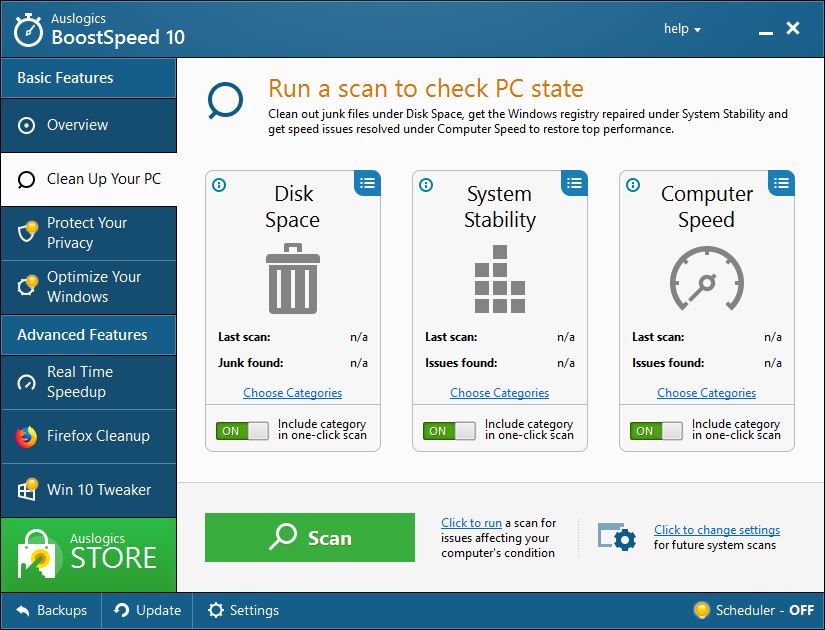
Task: Check for Update in bottom bar
Action: pos(147,611)
